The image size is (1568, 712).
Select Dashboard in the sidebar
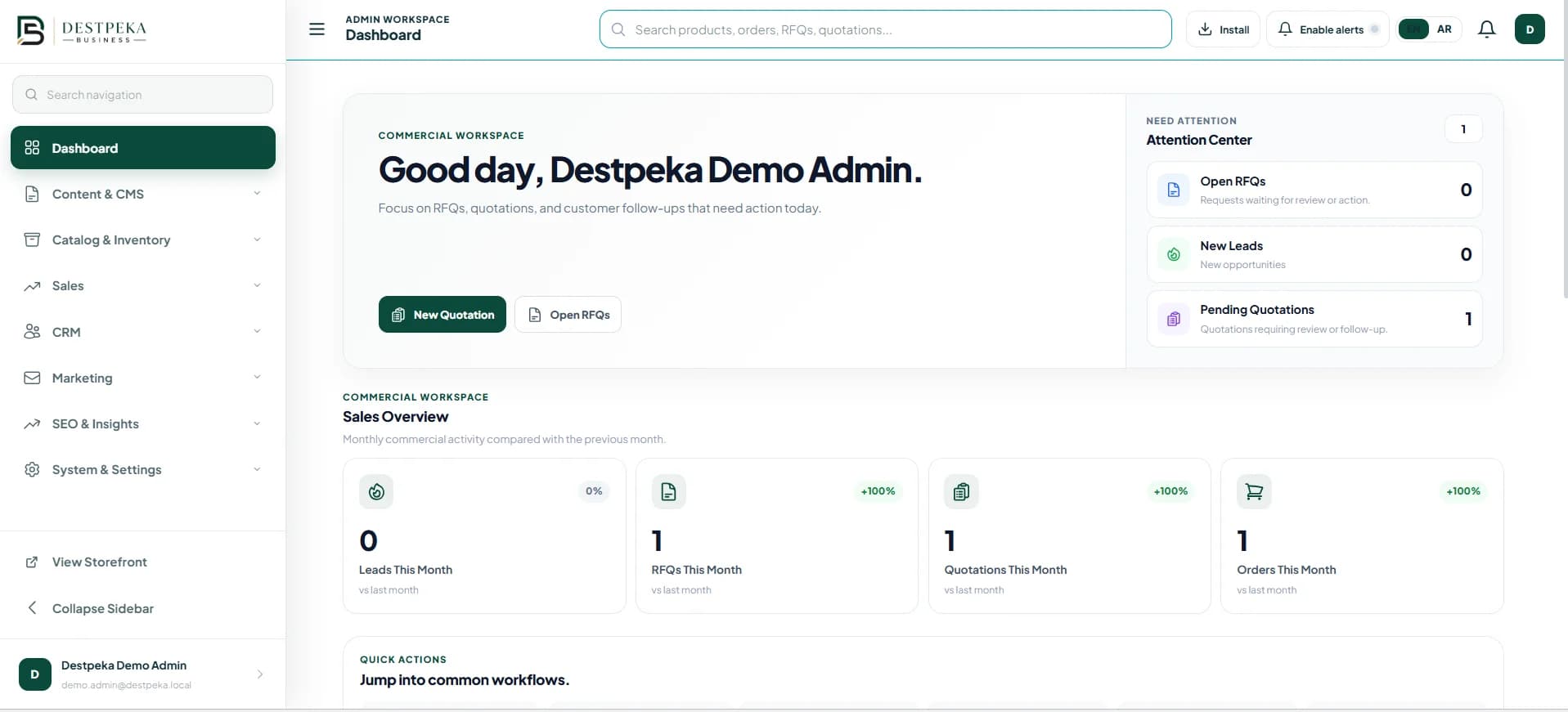[x=143, y=148]
